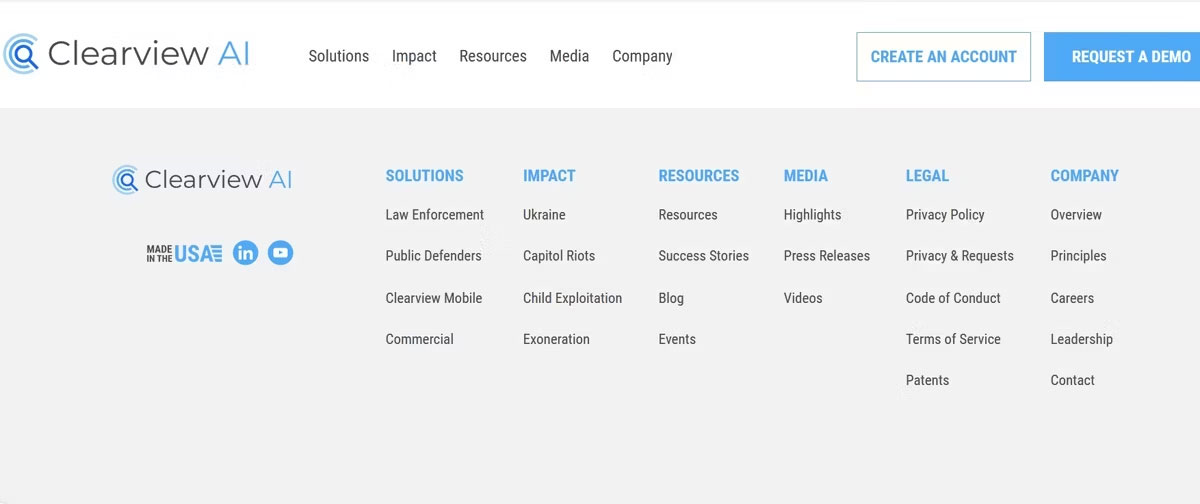Viewport: 1200px width, 504px height.
Task: Open the Patents link
Action: coord(928,380)
